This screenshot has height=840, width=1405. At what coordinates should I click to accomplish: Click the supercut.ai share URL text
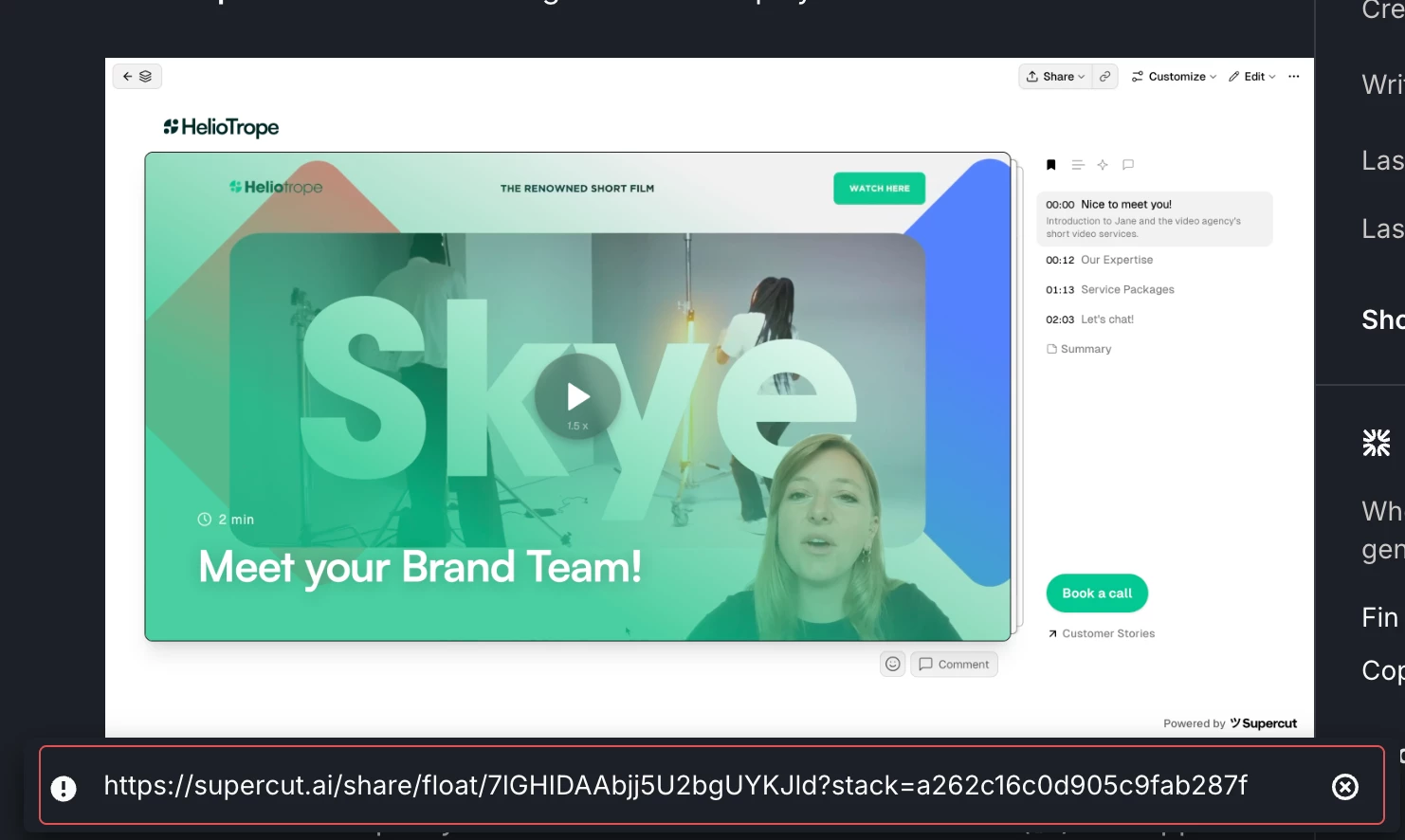pos(676,786)
